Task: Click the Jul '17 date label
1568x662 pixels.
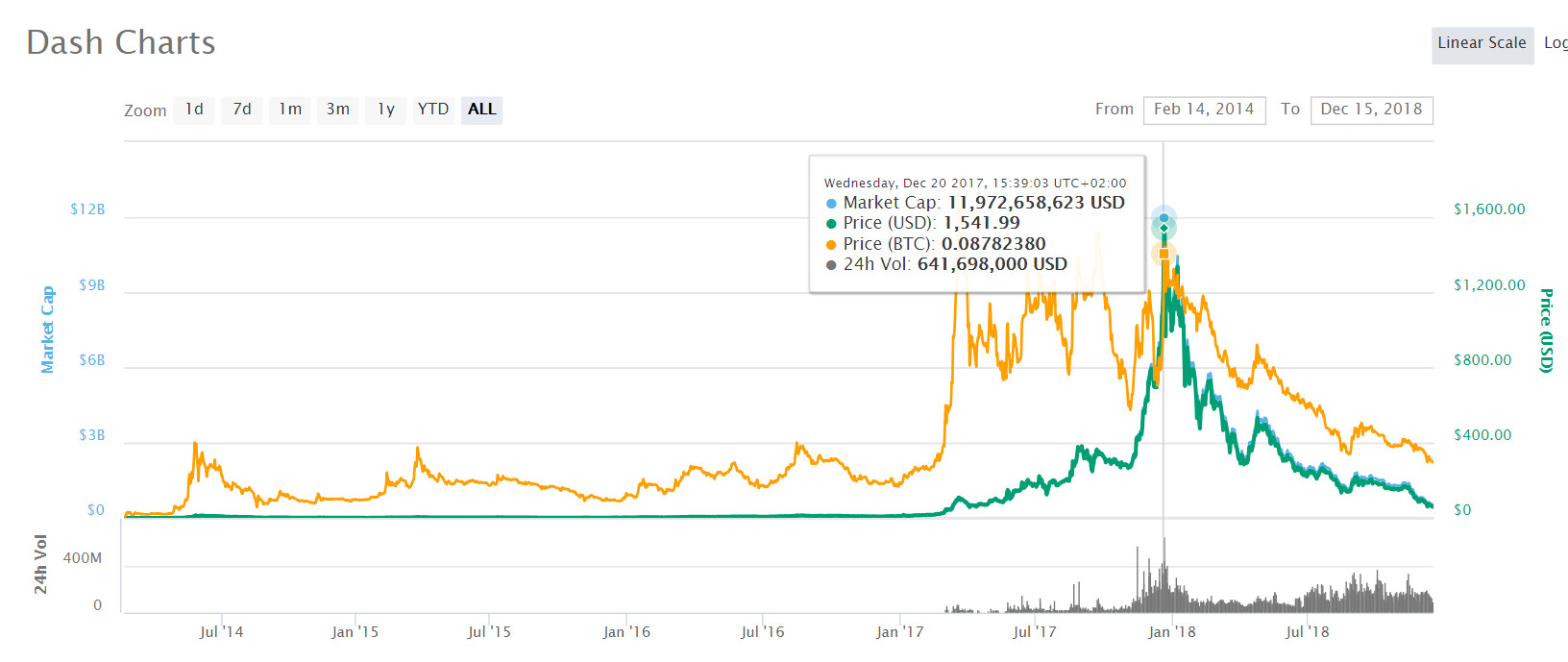Action: click(x=1034, y=632)
